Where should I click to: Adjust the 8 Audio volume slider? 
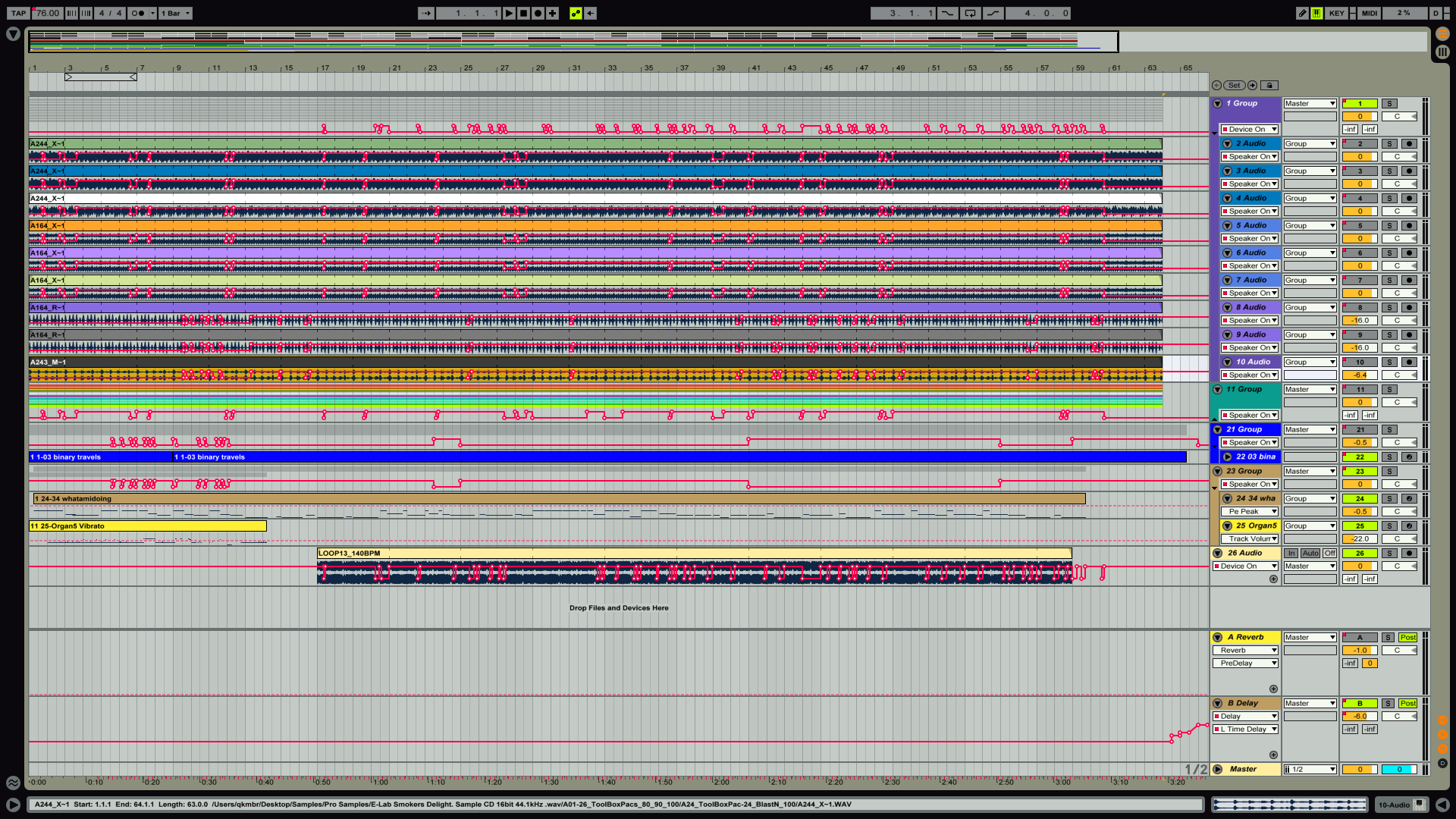(x=1360, y=321)
